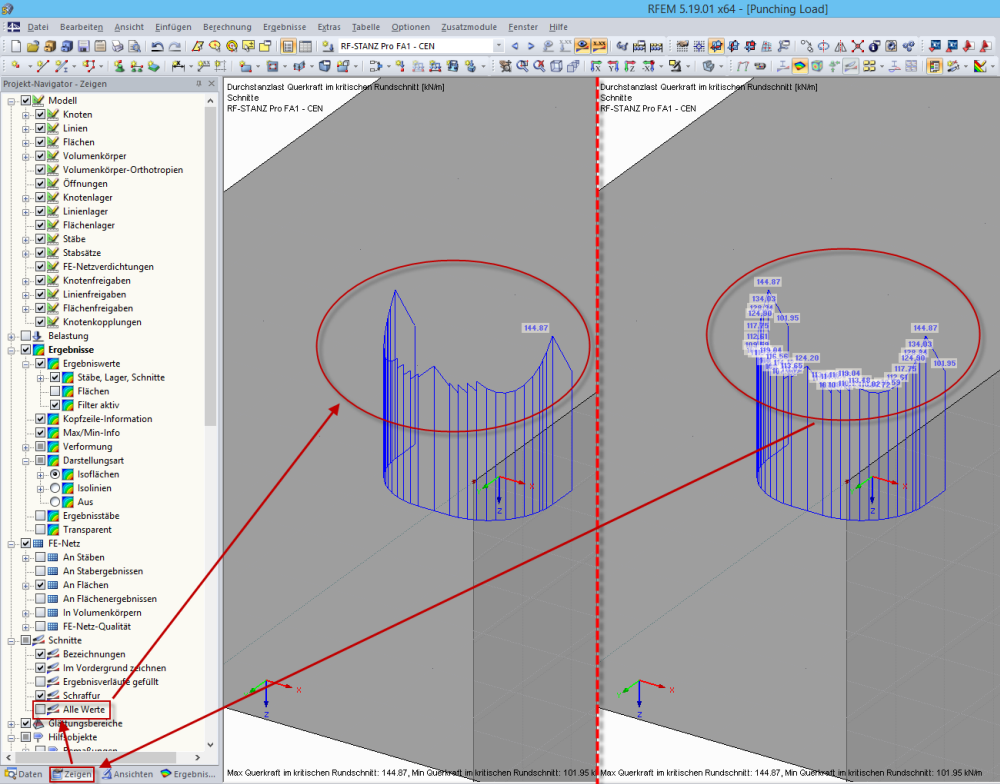Click the 144.87 value label in left view
The image size is (1000, 784).
pos(536,328)
